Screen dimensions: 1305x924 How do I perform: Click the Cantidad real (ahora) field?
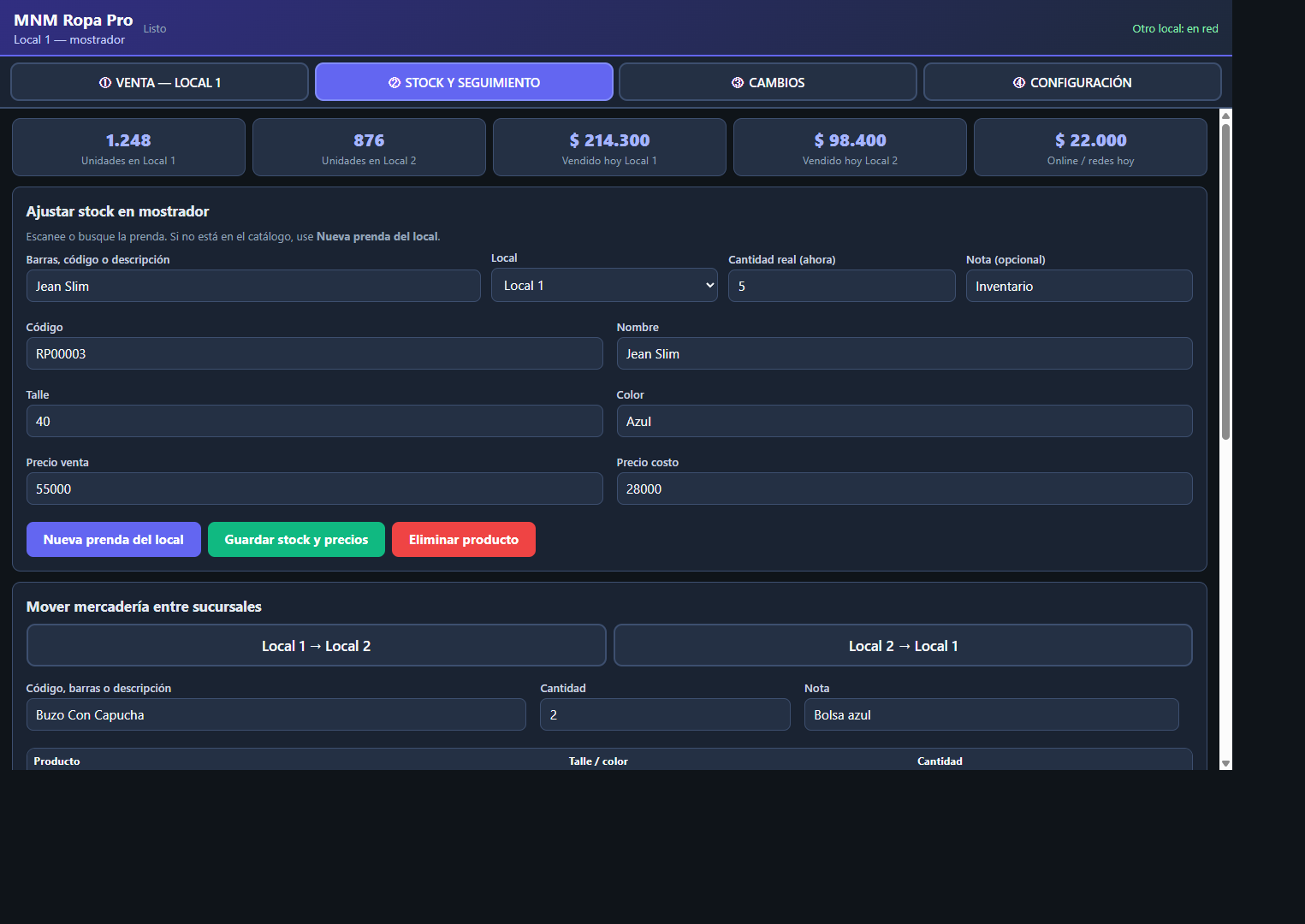point(842,287)
